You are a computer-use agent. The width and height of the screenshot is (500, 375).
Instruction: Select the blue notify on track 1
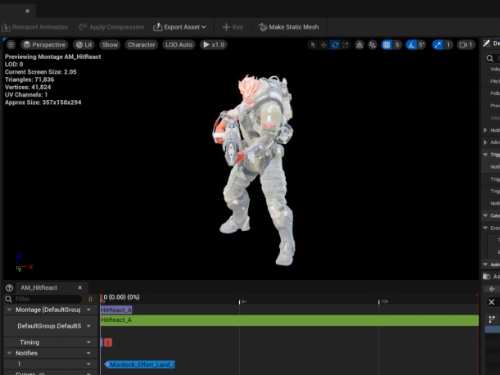(x=140, y=364)
